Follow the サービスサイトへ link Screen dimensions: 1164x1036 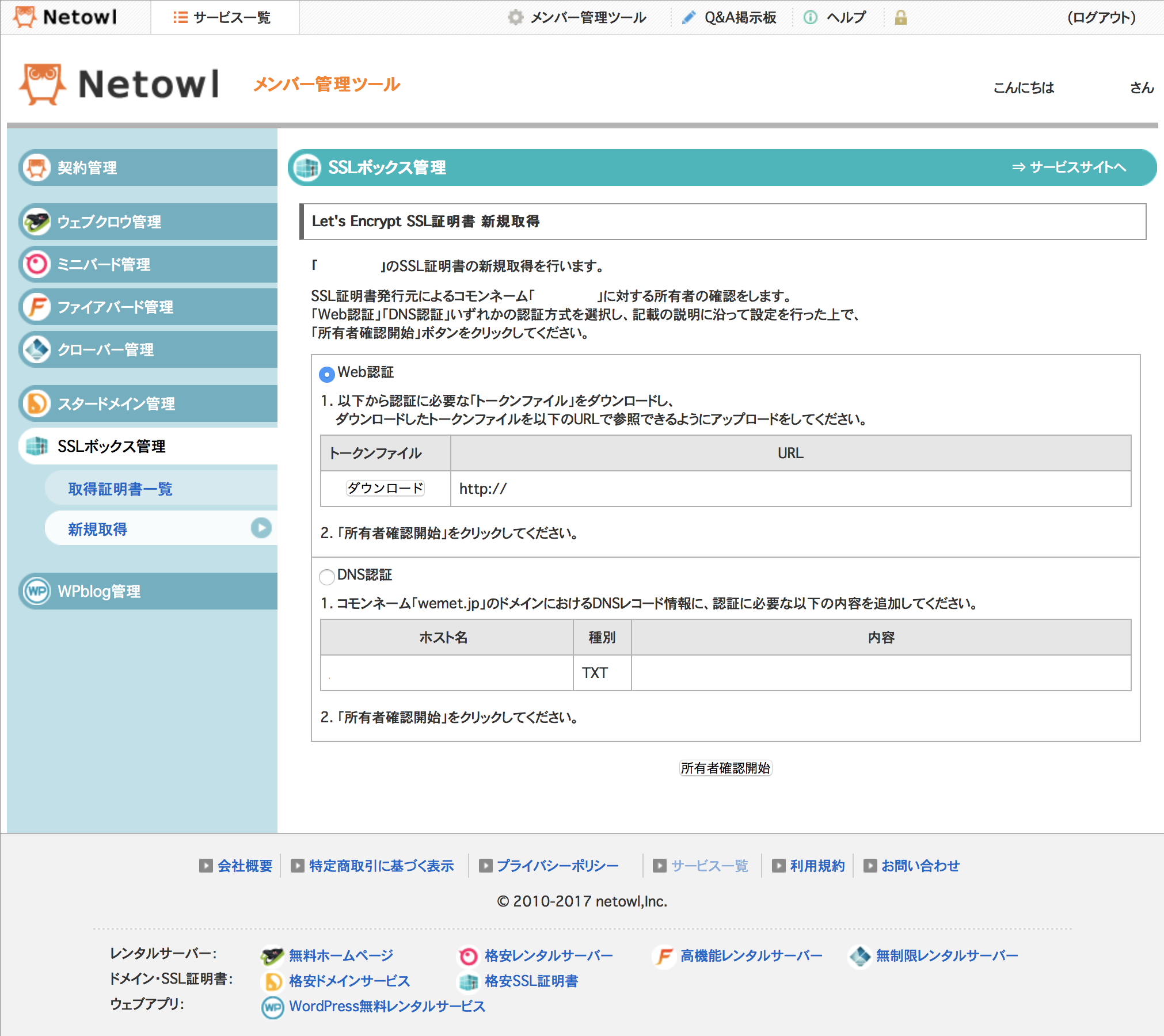pos(1069,167)
